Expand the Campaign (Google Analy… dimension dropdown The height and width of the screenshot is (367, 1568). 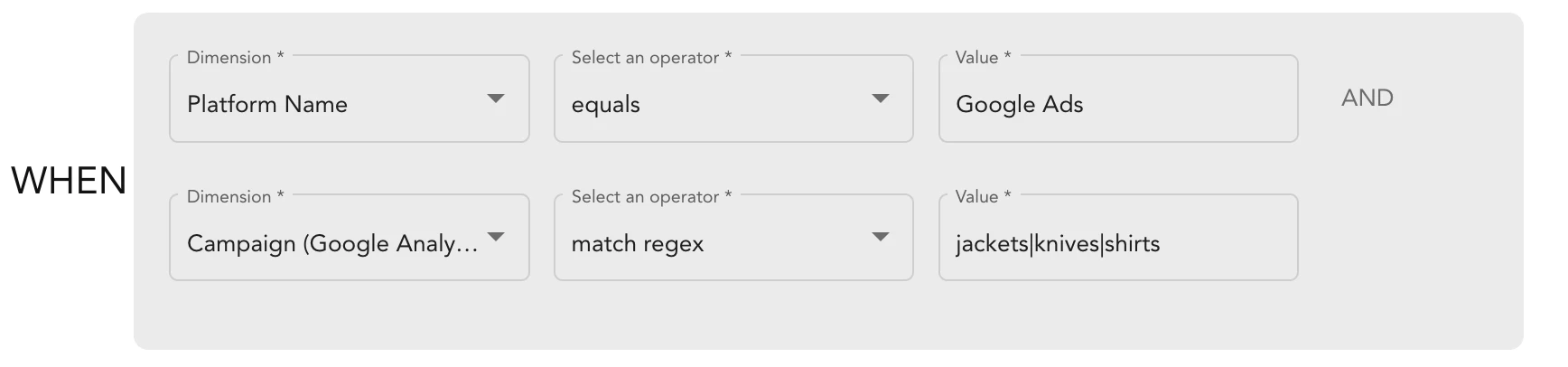tap(332, 243)
